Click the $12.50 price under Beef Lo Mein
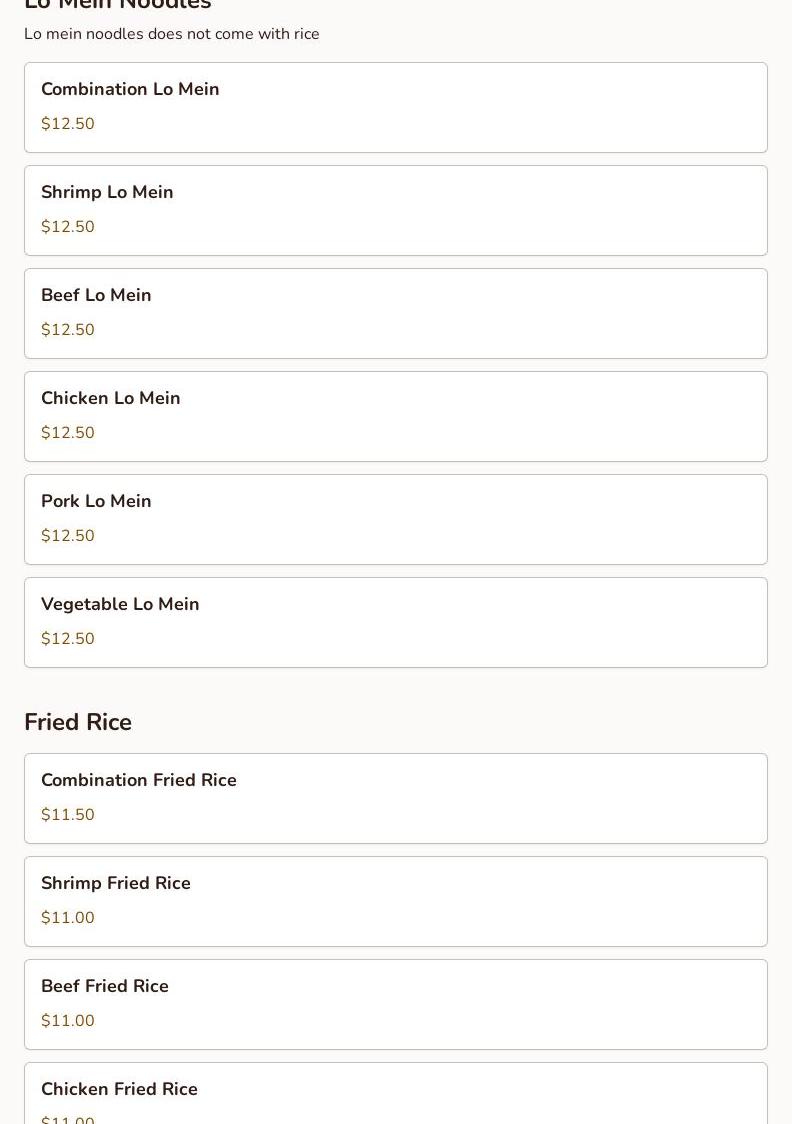Image resolution: width=792 pixels, height=1124 pixels. [x=68, y=330]
